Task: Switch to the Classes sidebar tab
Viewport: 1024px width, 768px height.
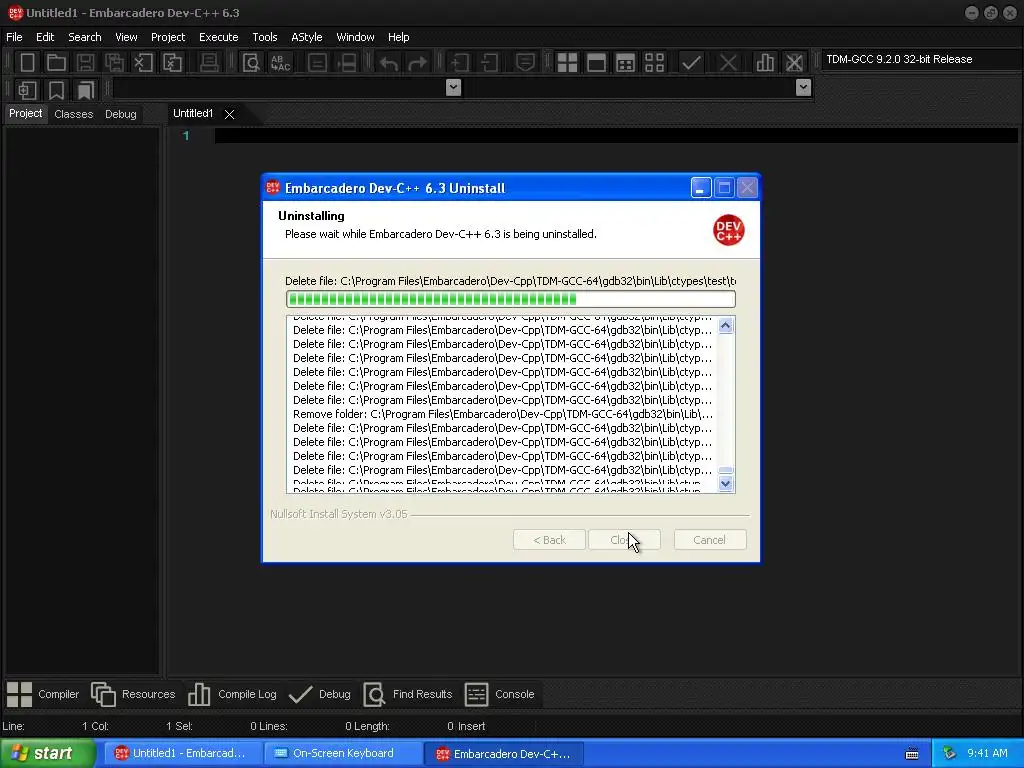Action: 74,114
